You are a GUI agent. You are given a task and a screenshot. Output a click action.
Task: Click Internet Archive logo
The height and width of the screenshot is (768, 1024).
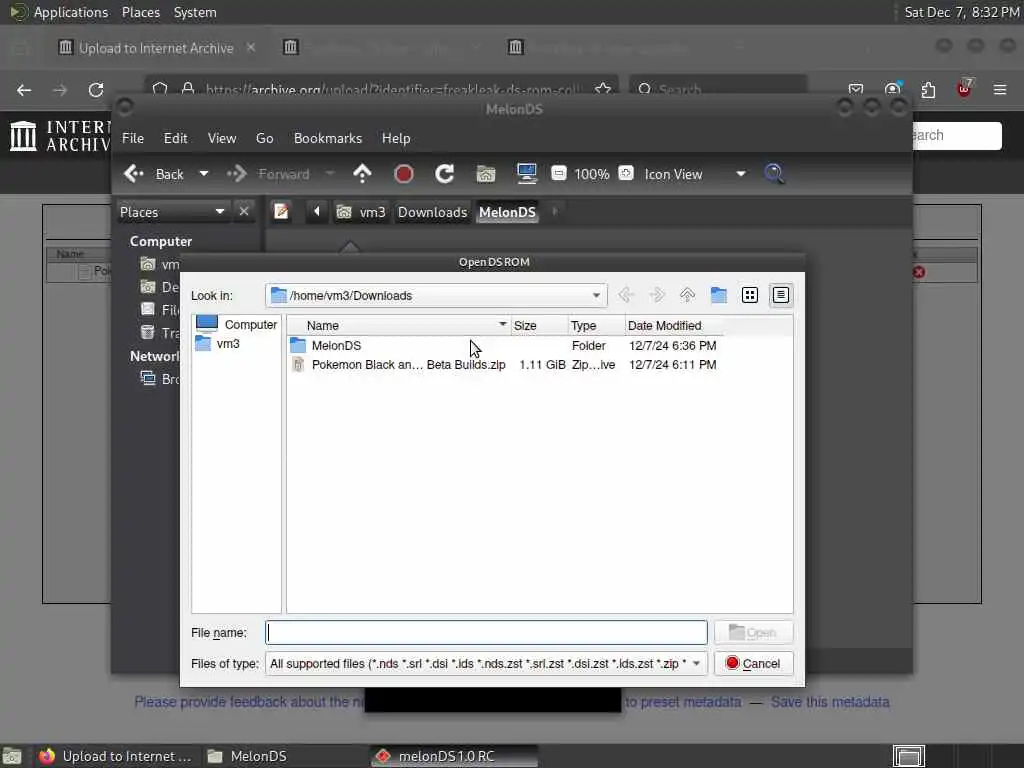59,135
